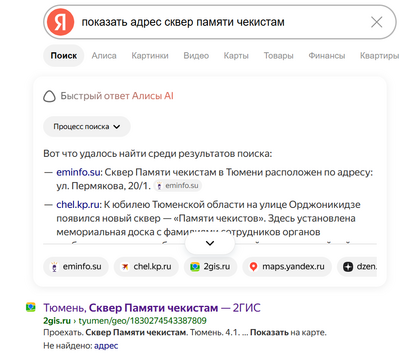Open the eminfo.su source chip
400x361 pixels.
[76, 267]
